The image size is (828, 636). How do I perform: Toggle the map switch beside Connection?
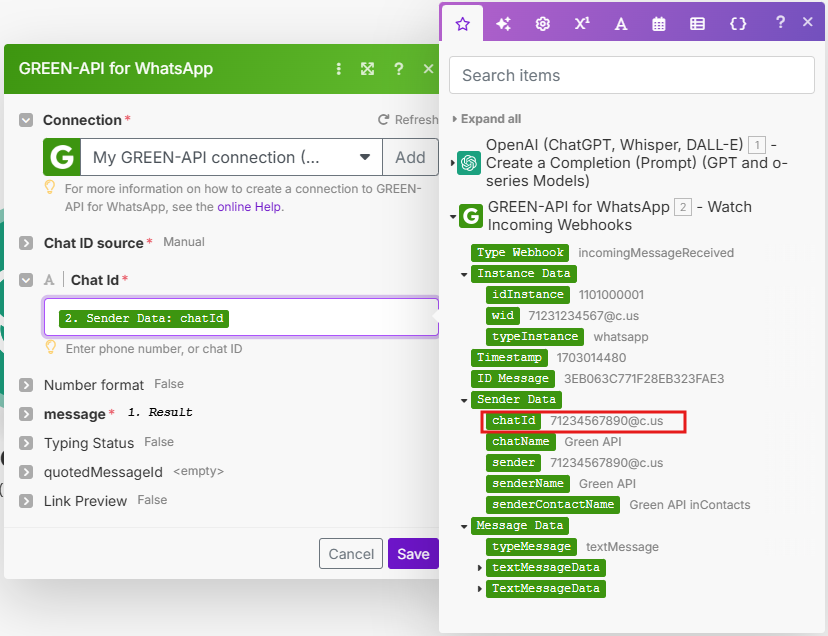pyautogui.click(x=26, y=120)
